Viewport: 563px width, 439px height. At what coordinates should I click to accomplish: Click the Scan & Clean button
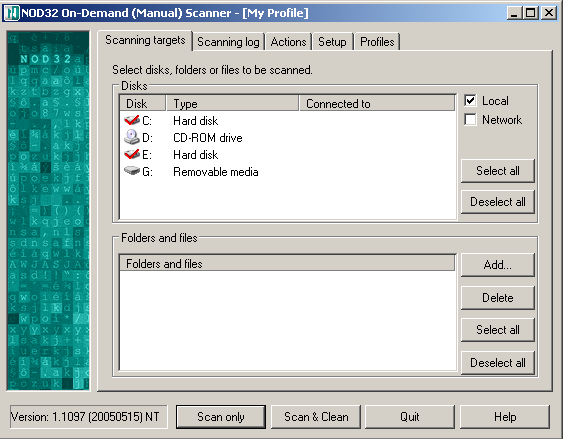pyautogui.click(x=316, y=417)
